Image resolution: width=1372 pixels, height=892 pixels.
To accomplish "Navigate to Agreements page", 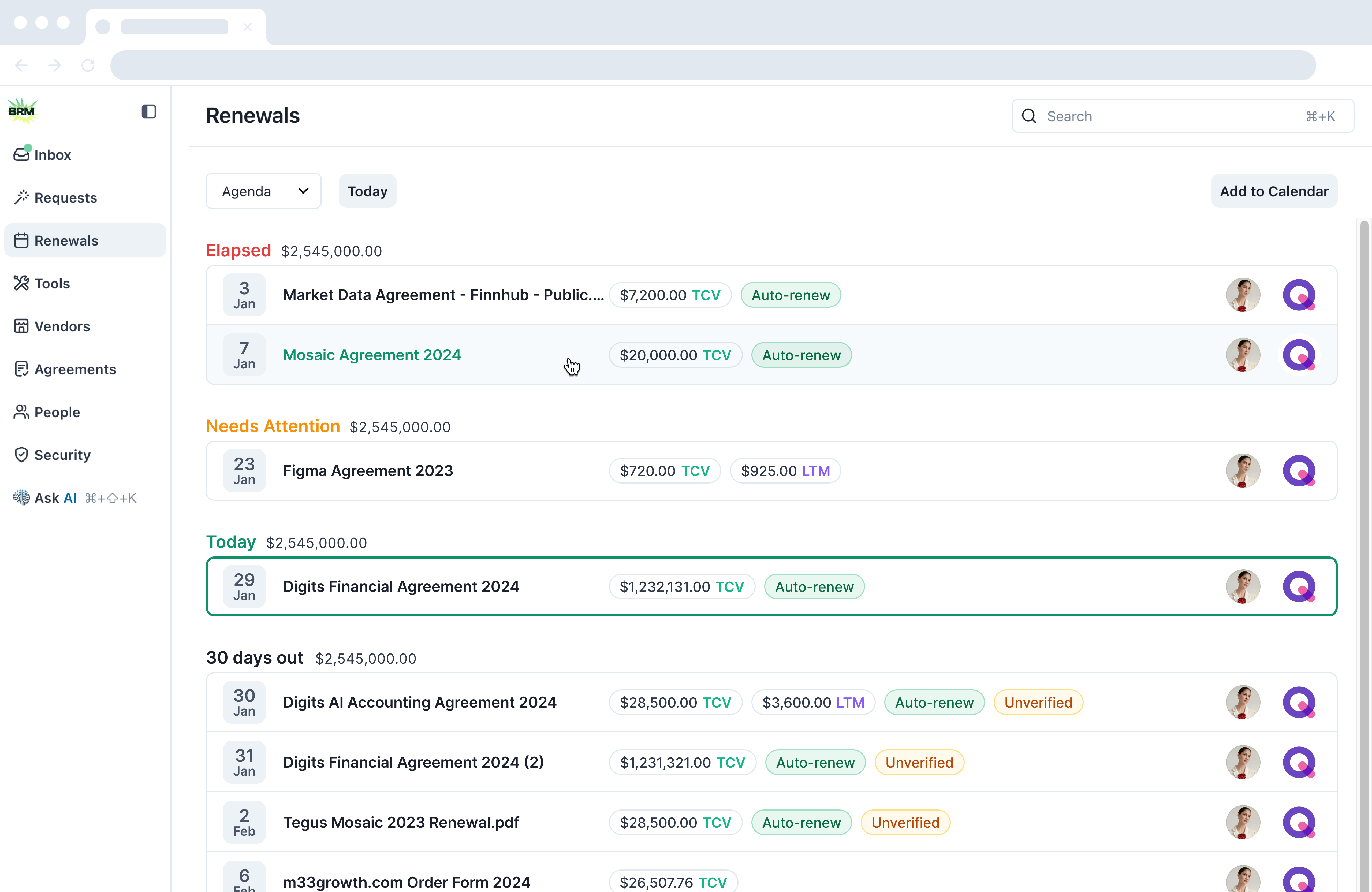I will [x=75, y=369].
